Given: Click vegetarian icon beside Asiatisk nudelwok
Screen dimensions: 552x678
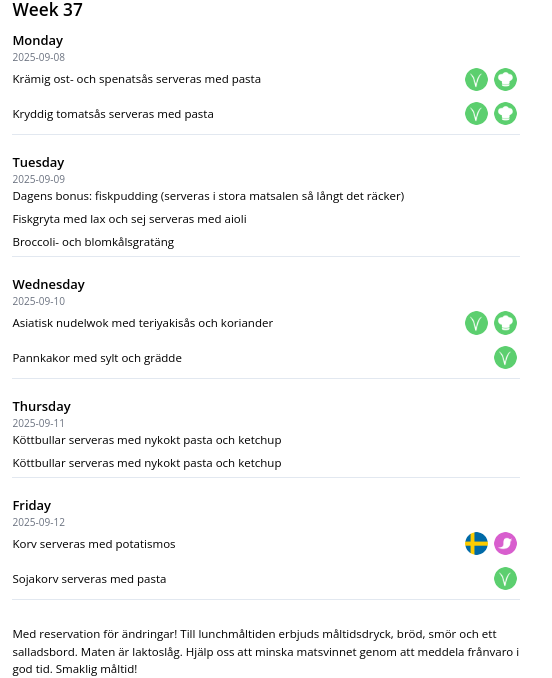Looking at the screenshot, I should click(x=476, y=323).
